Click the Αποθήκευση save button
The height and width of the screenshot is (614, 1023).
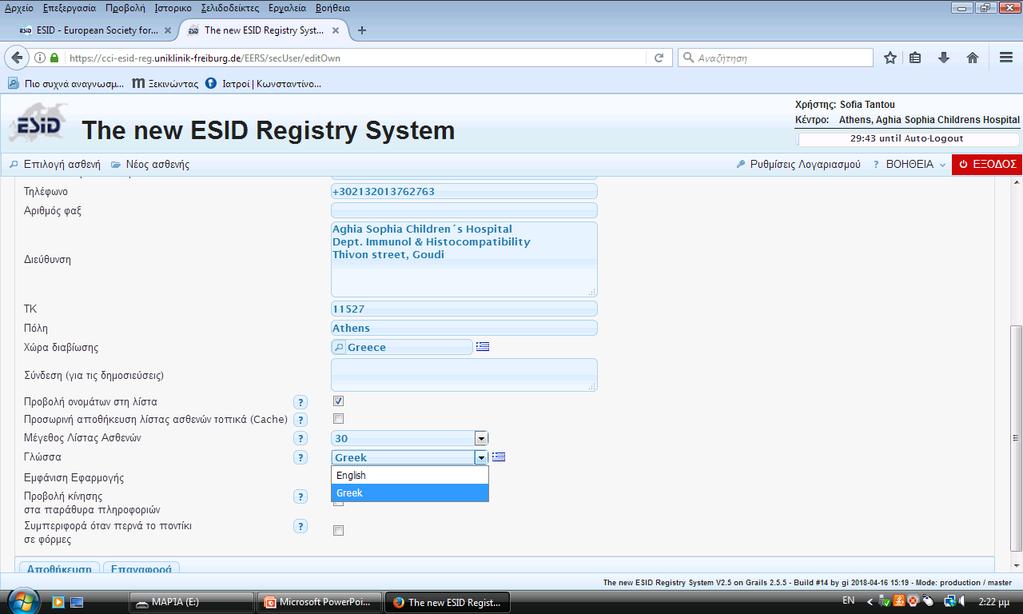pos(59,568)
